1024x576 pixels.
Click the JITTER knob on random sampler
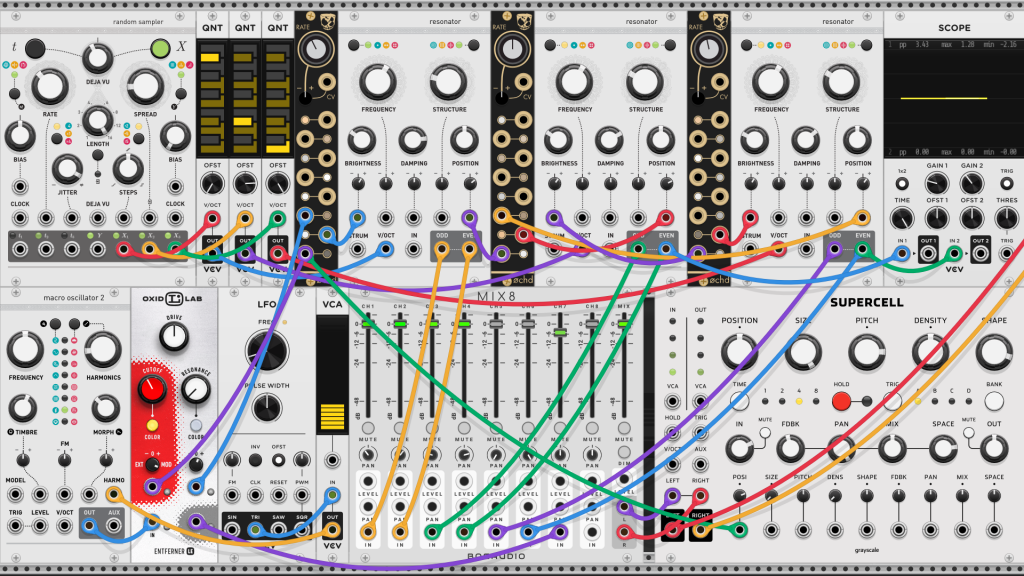tap(67, 169)
